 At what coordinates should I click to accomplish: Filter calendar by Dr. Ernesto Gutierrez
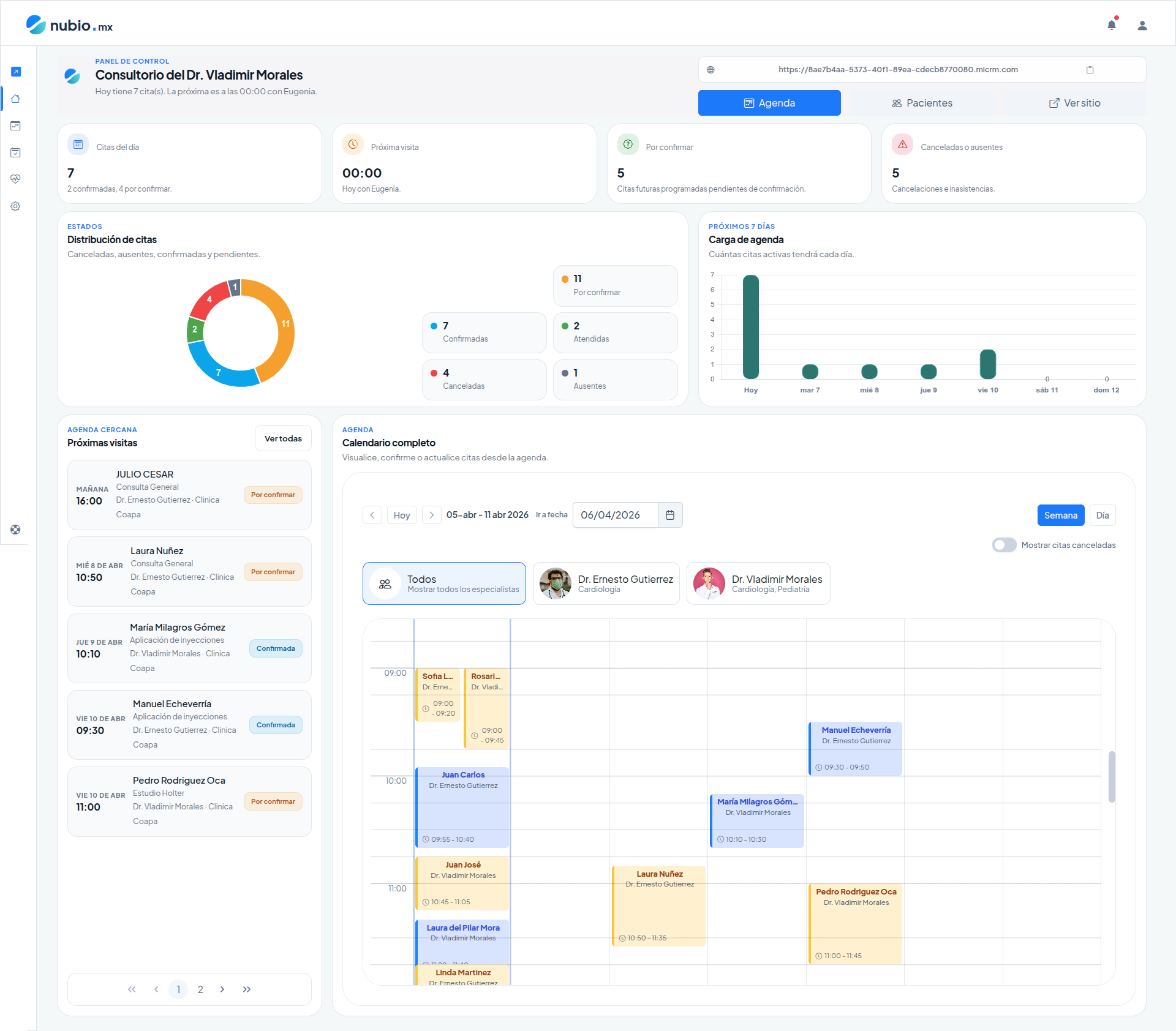point(606,583)
